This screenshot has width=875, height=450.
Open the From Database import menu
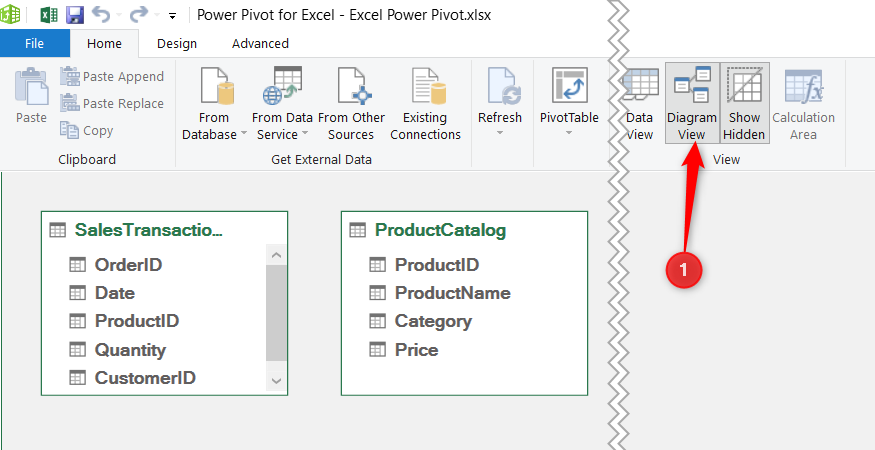click(214, 104)
